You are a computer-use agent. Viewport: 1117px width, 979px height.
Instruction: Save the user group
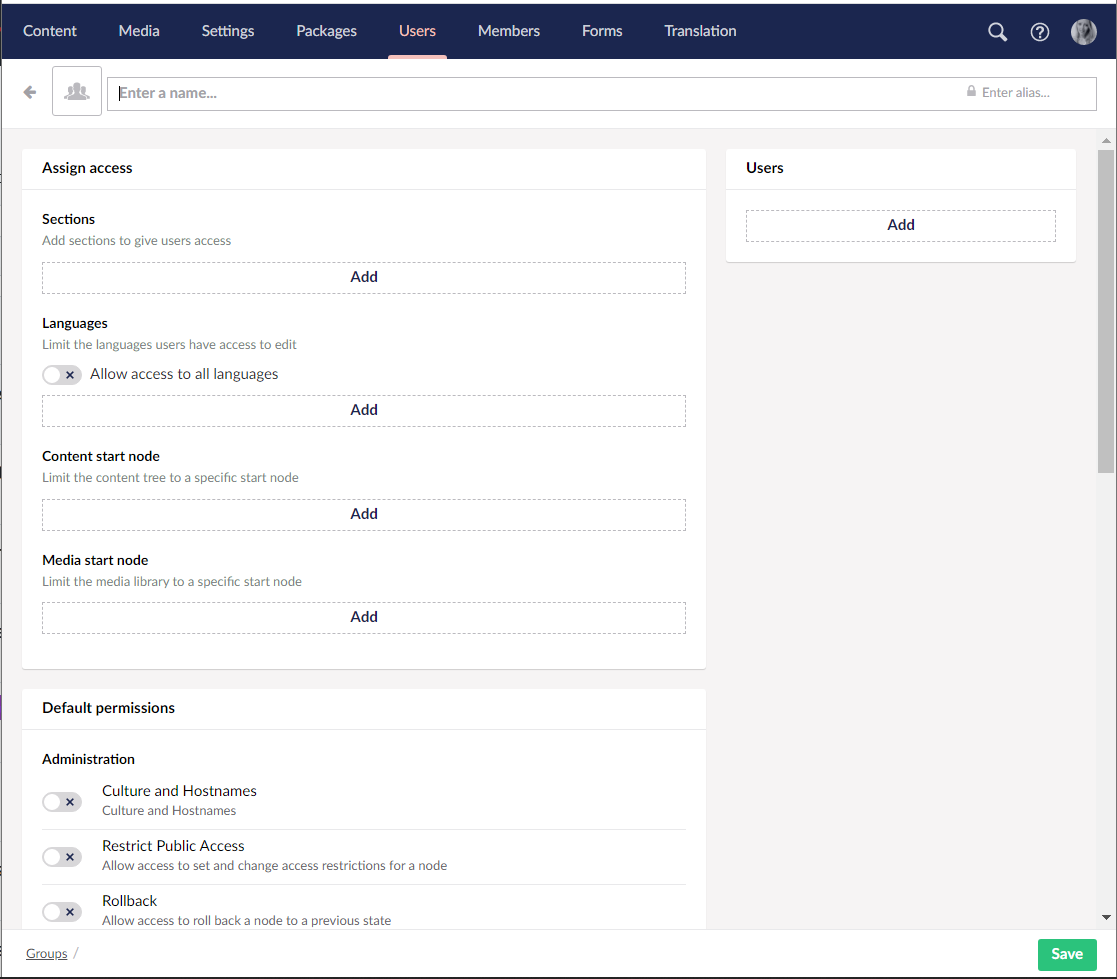(1066, 954)
